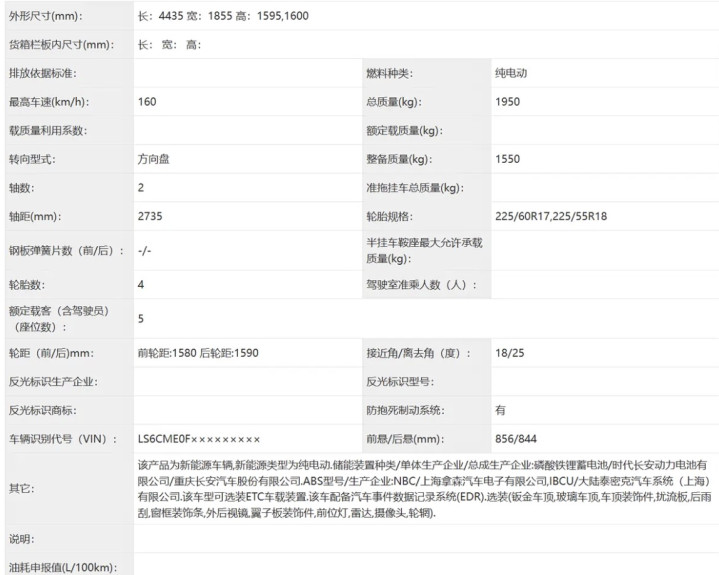Click the total mass value 1950

coord(507,102)
